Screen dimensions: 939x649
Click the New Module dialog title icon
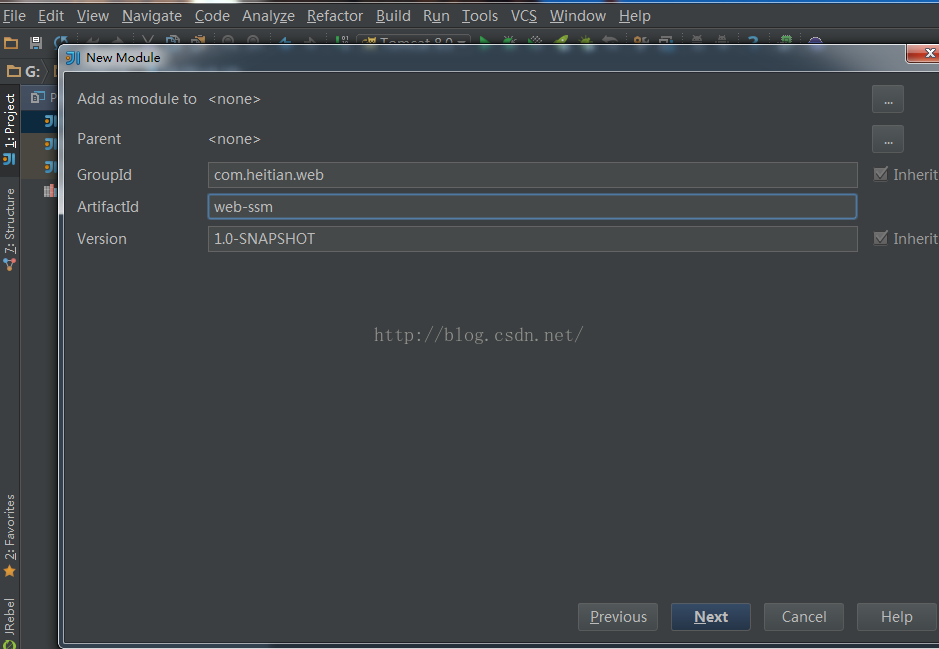point(73,57)
